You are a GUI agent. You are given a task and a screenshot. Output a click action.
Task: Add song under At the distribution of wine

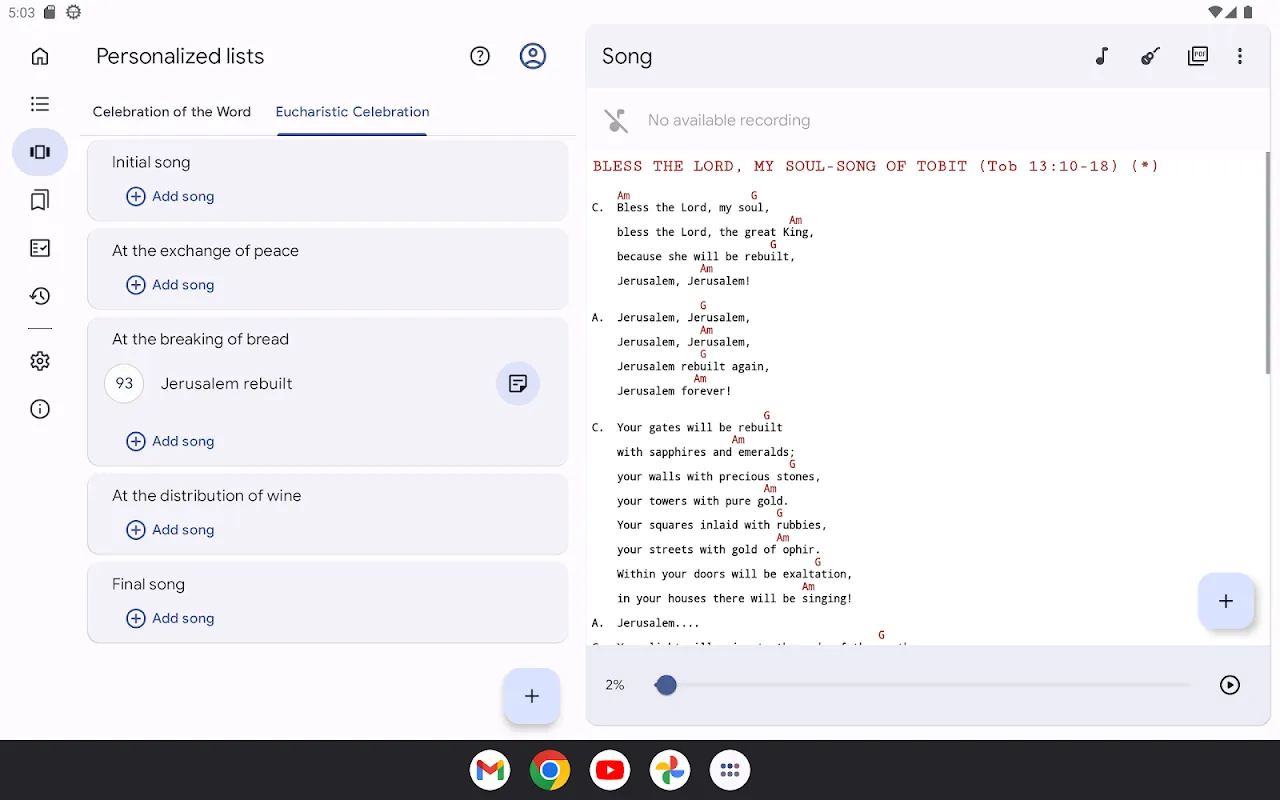click(171, 530)
